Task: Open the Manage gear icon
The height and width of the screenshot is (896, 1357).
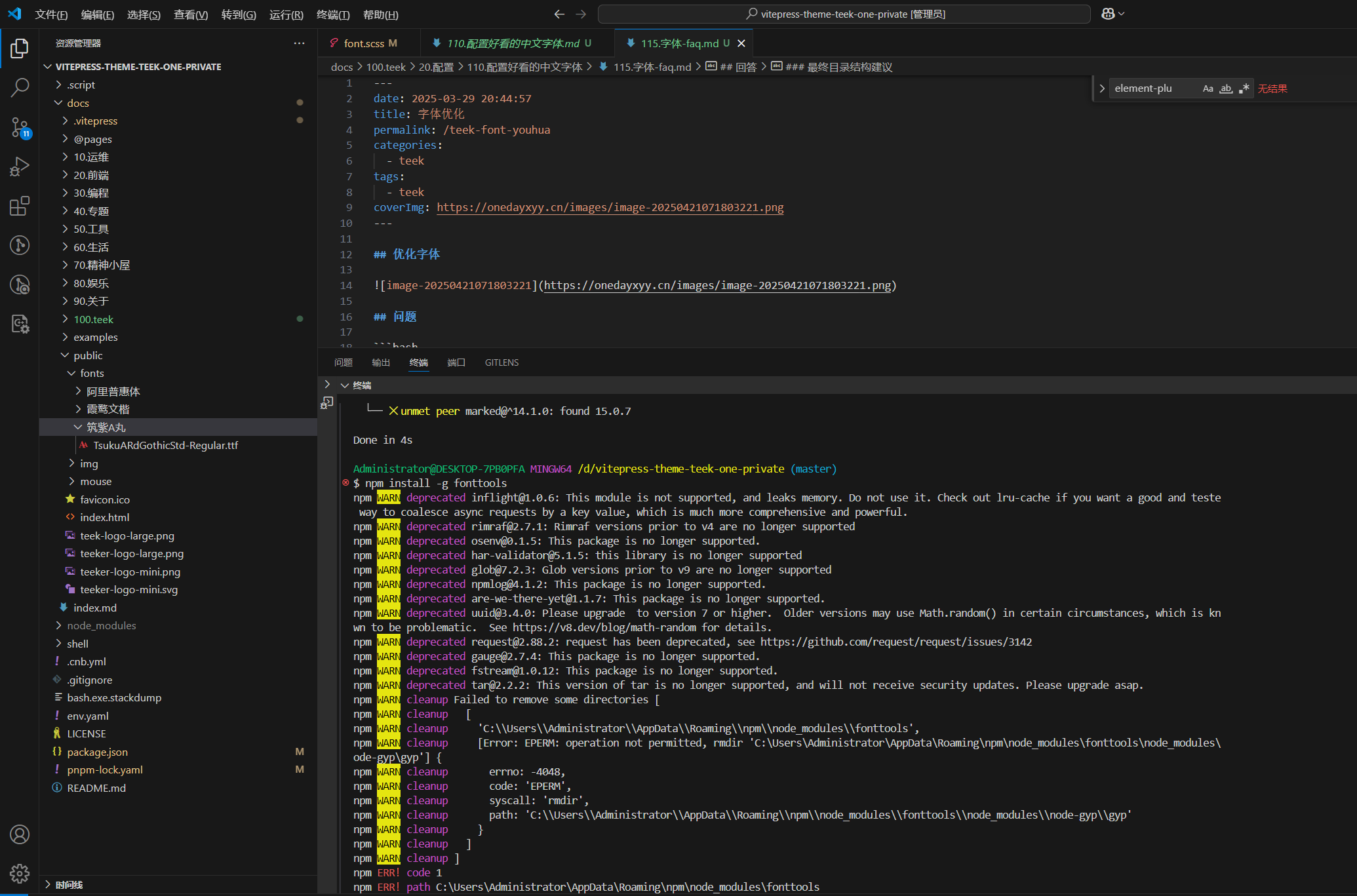Action: [x=20, y=873]
